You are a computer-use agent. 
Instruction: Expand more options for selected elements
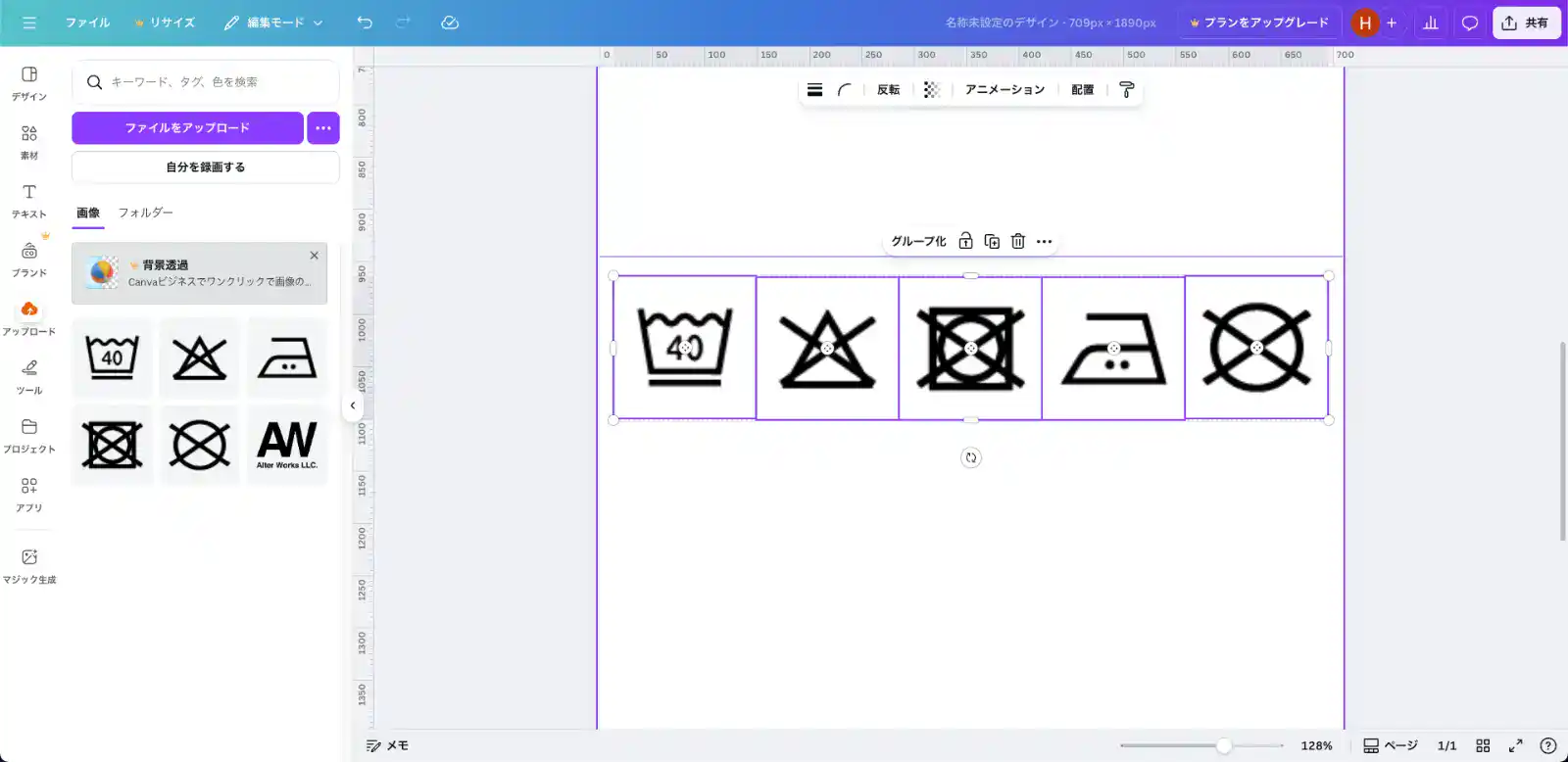(x=1045, y=241)
